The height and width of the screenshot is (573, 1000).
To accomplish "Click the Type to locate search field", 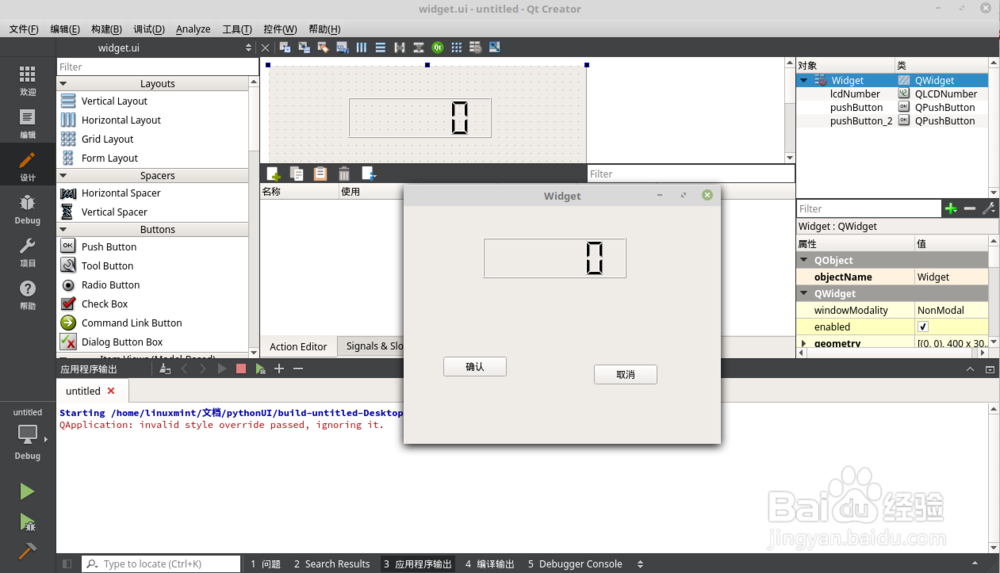I will [x=161, y=564].
